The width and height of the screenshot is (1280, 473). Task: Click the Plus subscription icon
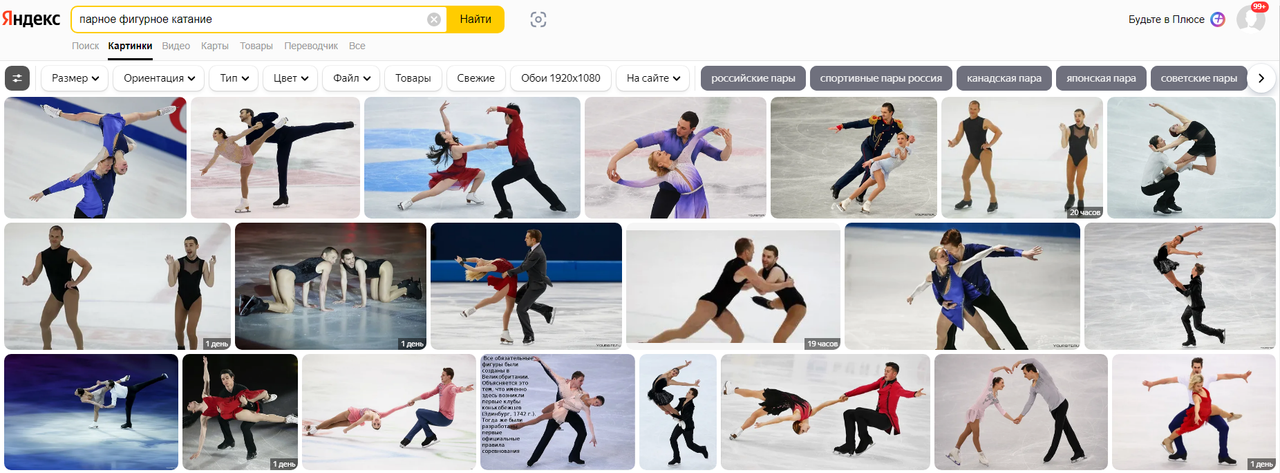[1217, 19]
